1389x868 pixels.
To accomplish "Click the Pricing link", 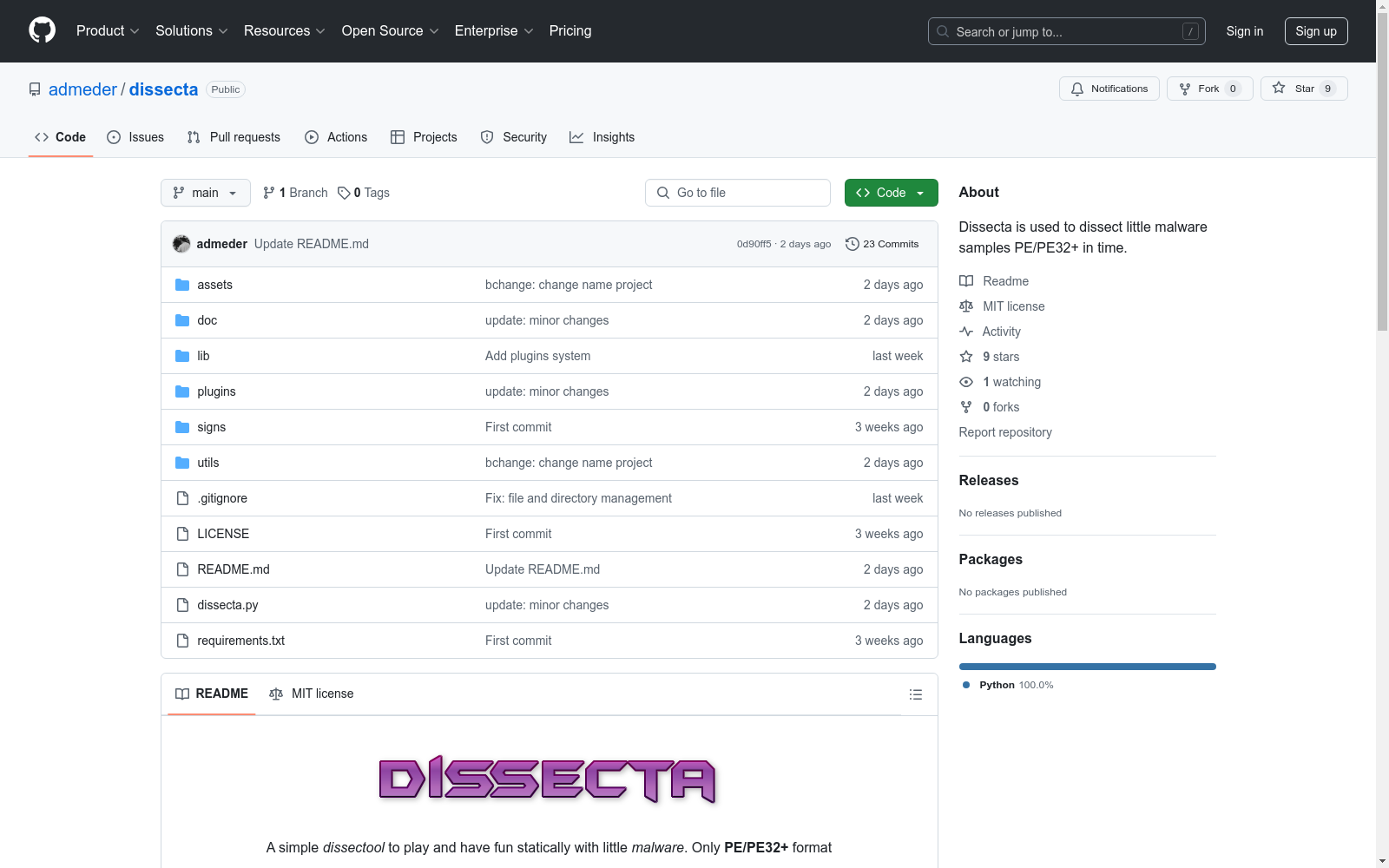I will pos(570,30).
